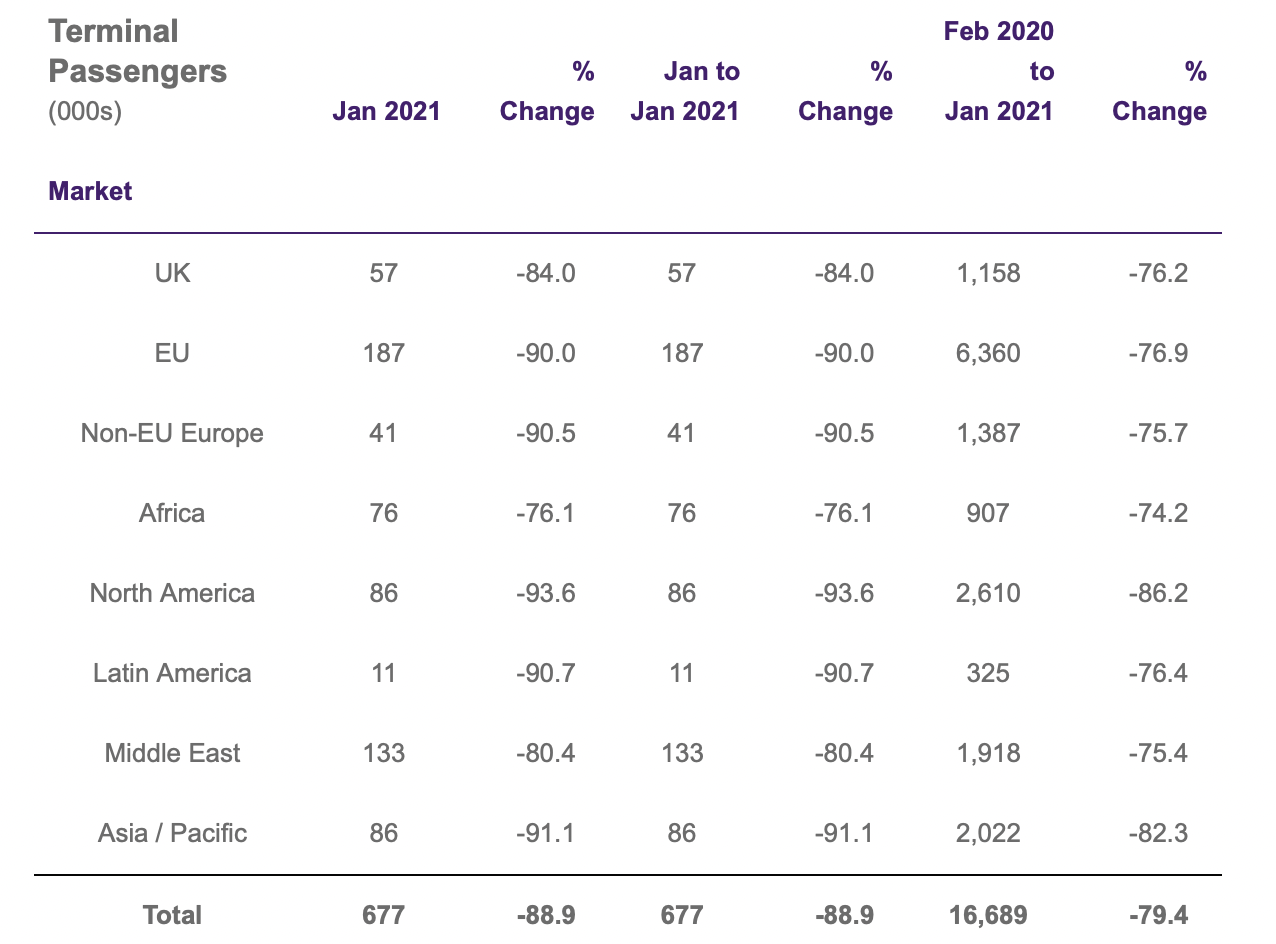Click the Africa row label
This screenshot has width=1276, height=944.
172,513
